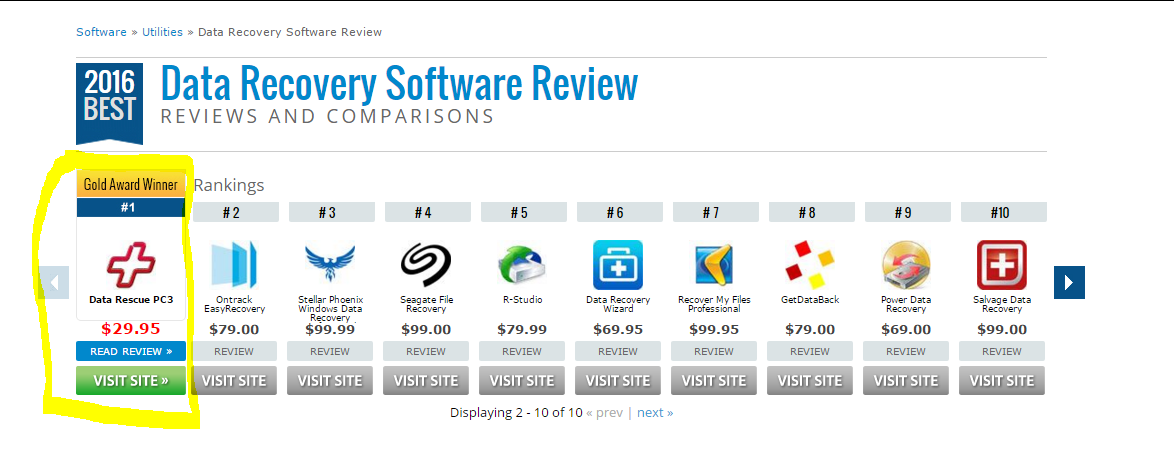Click the right carousel arrow

pyautogui.click(x=1069, y=282)
